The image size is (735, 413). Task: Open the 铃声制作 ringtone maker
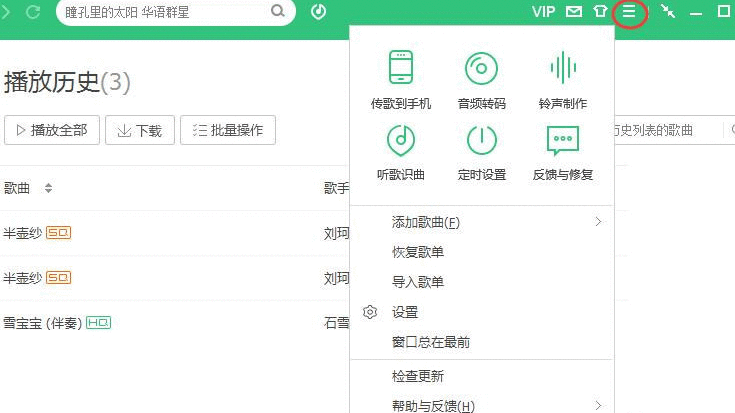[x=562, y=80]
